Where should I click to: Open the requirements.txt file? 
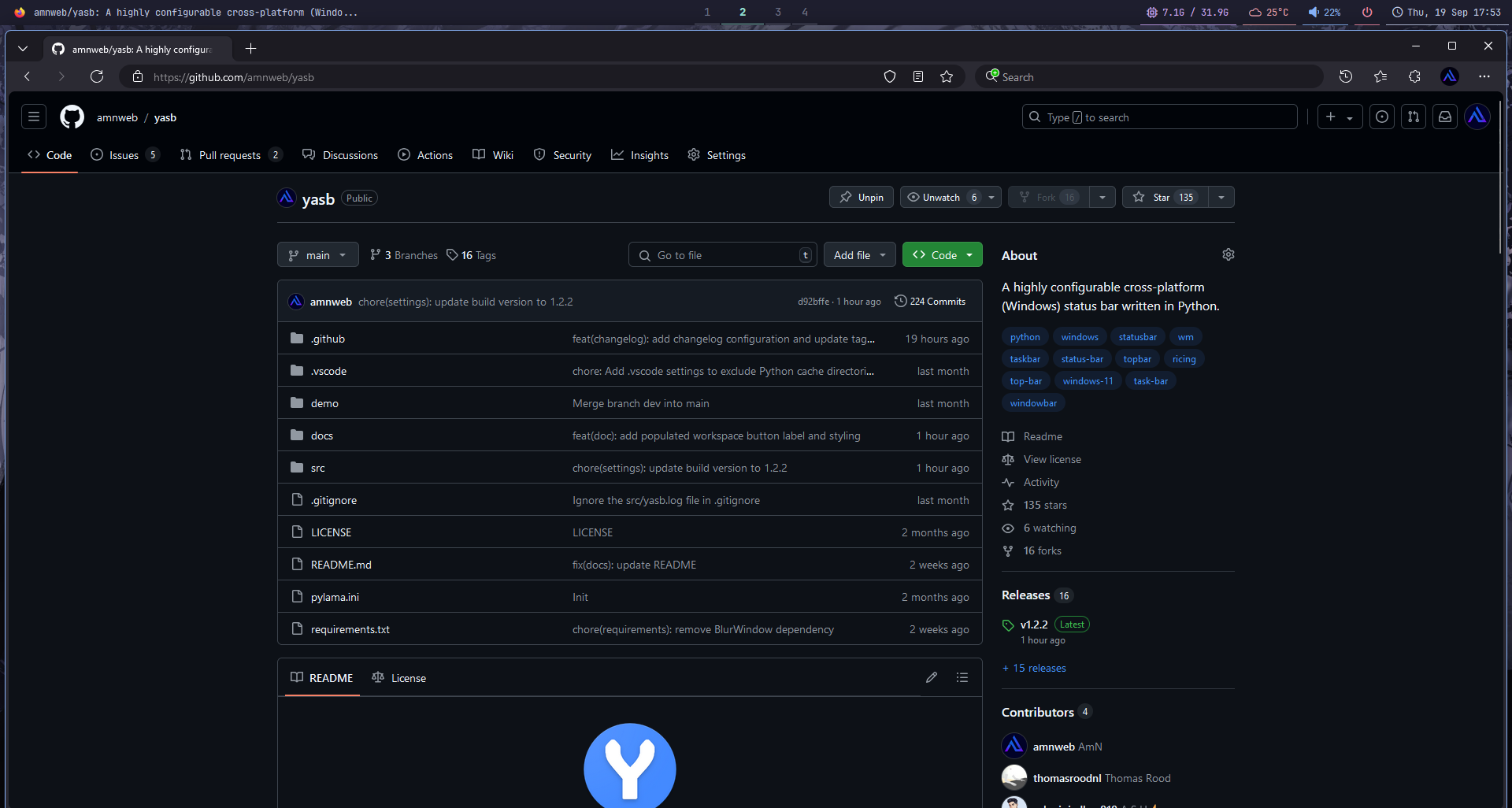(x=350, y=629)
